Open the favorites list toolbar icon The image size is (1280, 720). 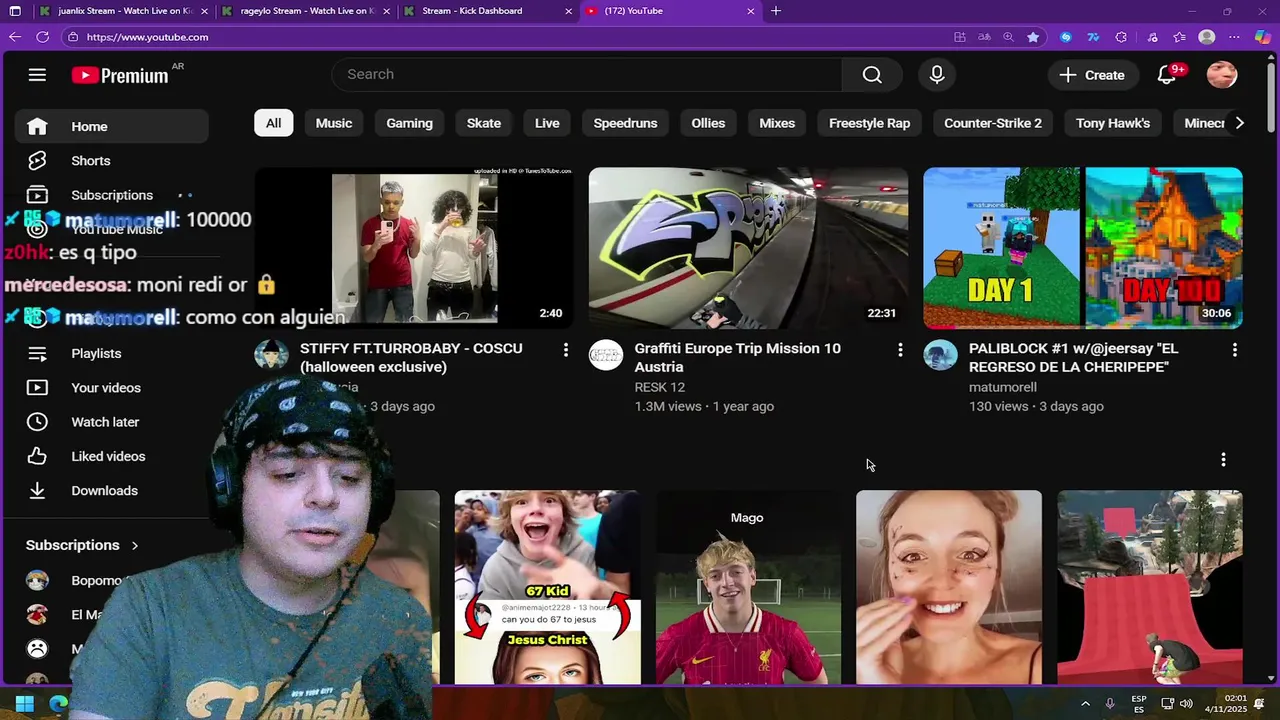click(1180, 37)
